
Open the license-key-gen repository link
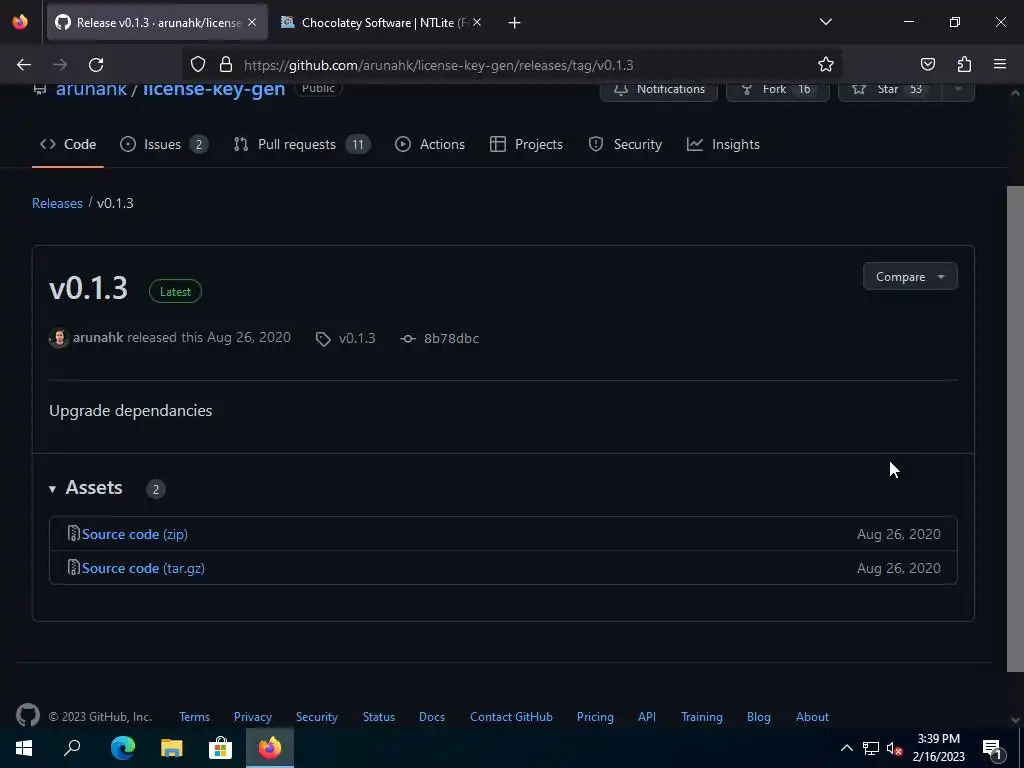click(214, 89)
